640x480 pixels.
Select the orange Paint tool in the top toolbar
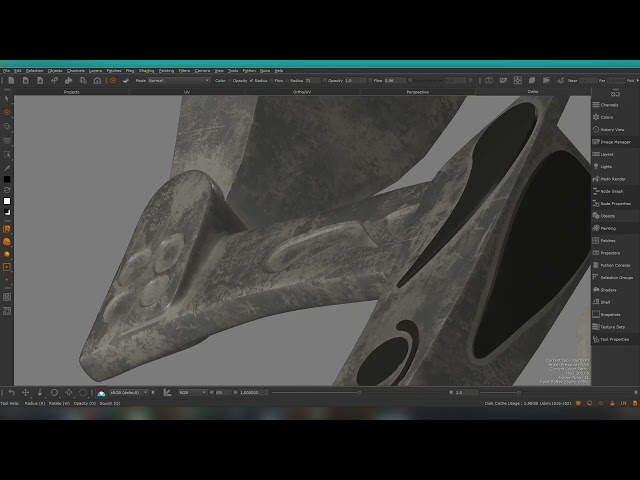(x=113, y=80)
